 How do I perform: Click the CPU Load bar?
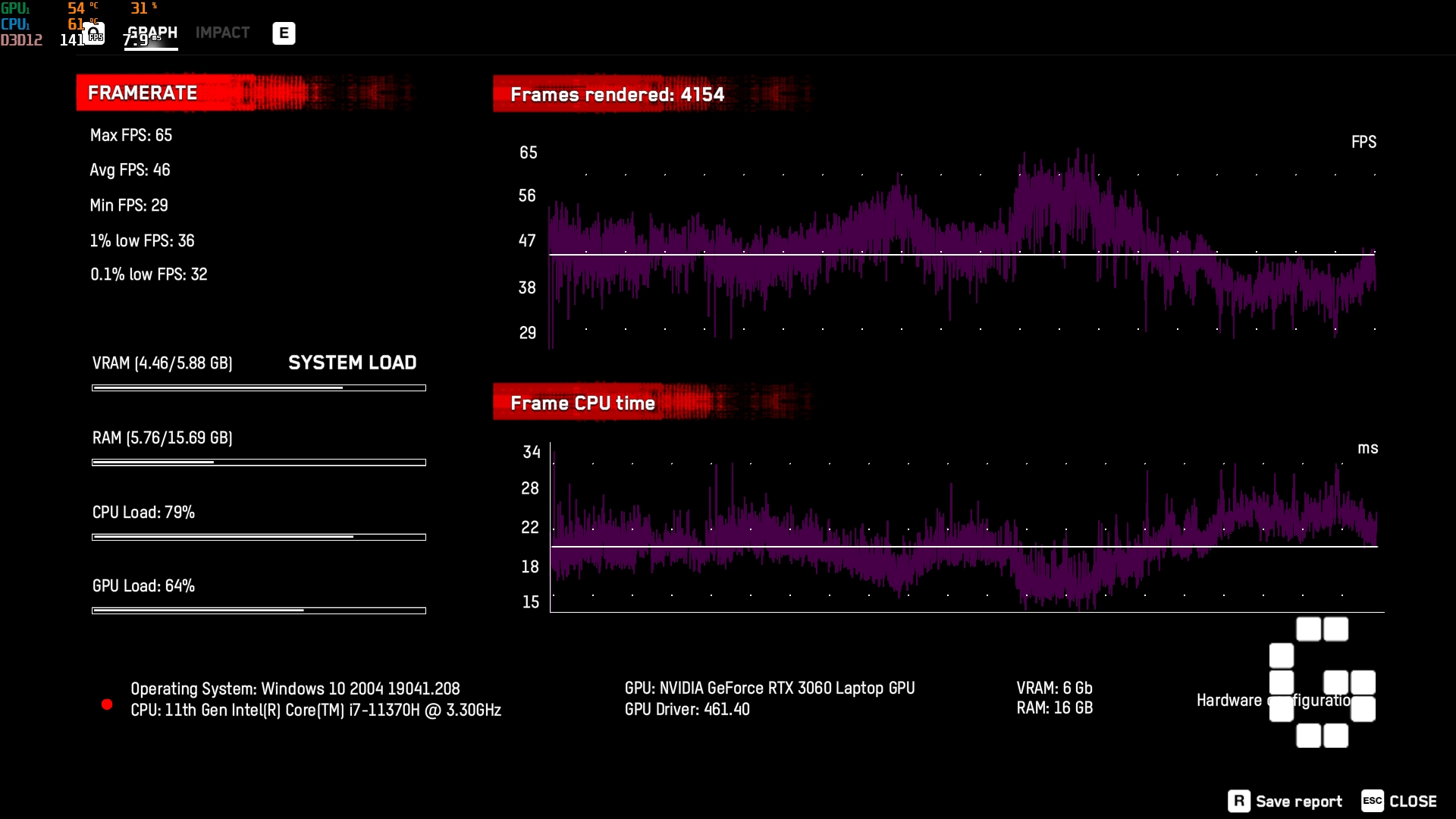click(x=259, y=537)
